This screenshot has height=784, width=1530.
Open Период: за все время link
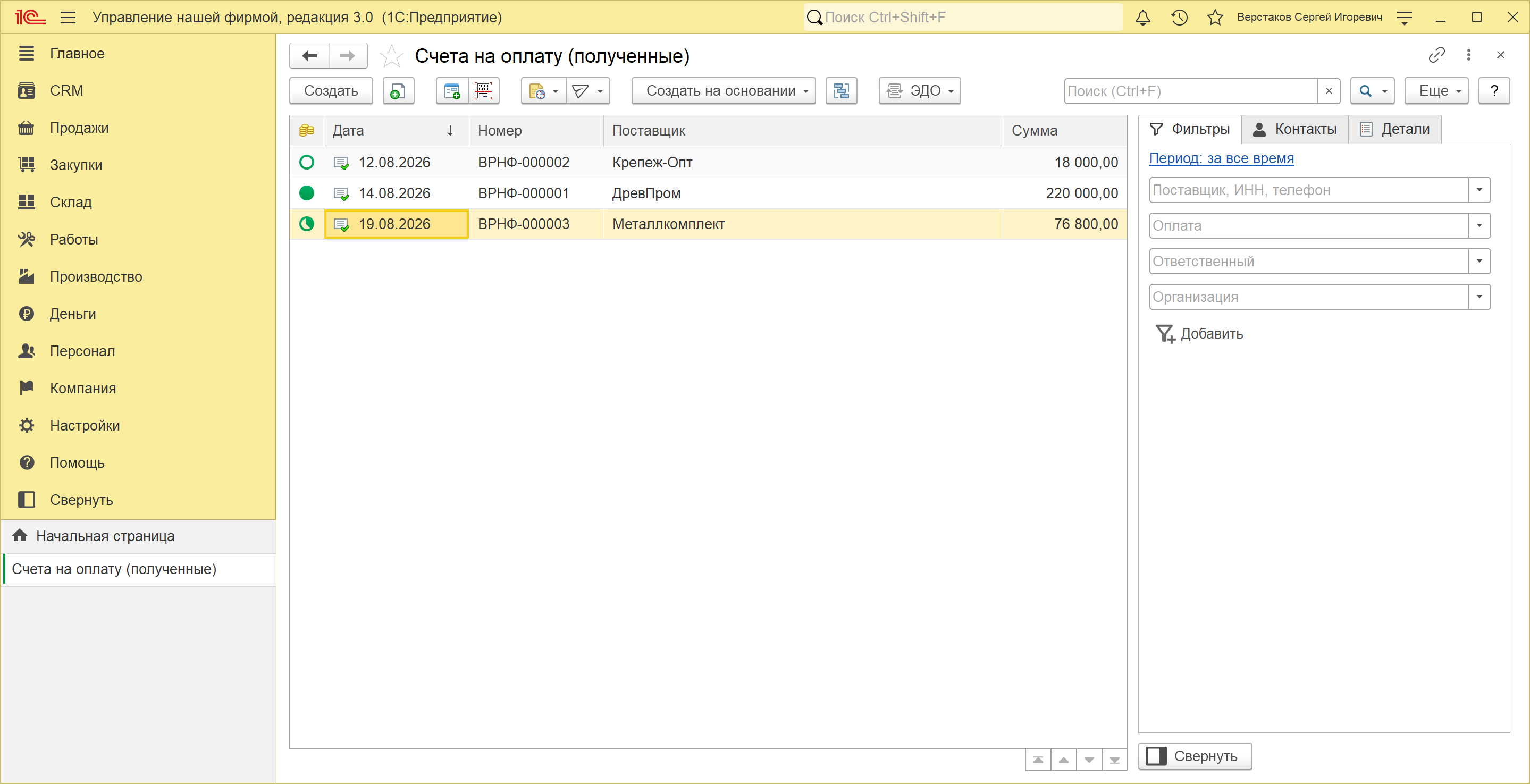(1221, 158)
